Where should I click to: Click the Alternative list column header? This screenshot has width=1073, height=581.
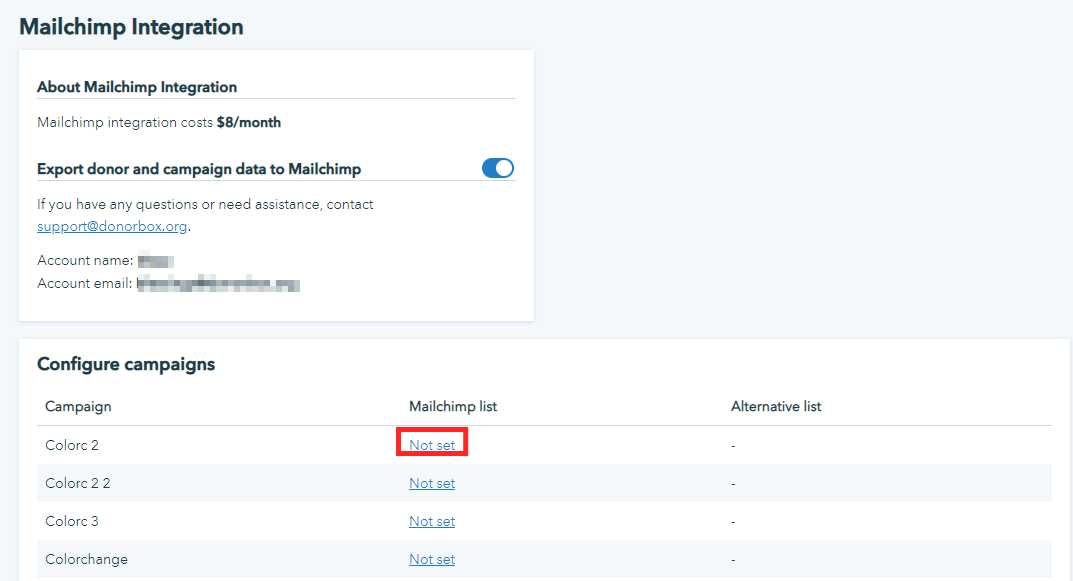pos(776,406)
